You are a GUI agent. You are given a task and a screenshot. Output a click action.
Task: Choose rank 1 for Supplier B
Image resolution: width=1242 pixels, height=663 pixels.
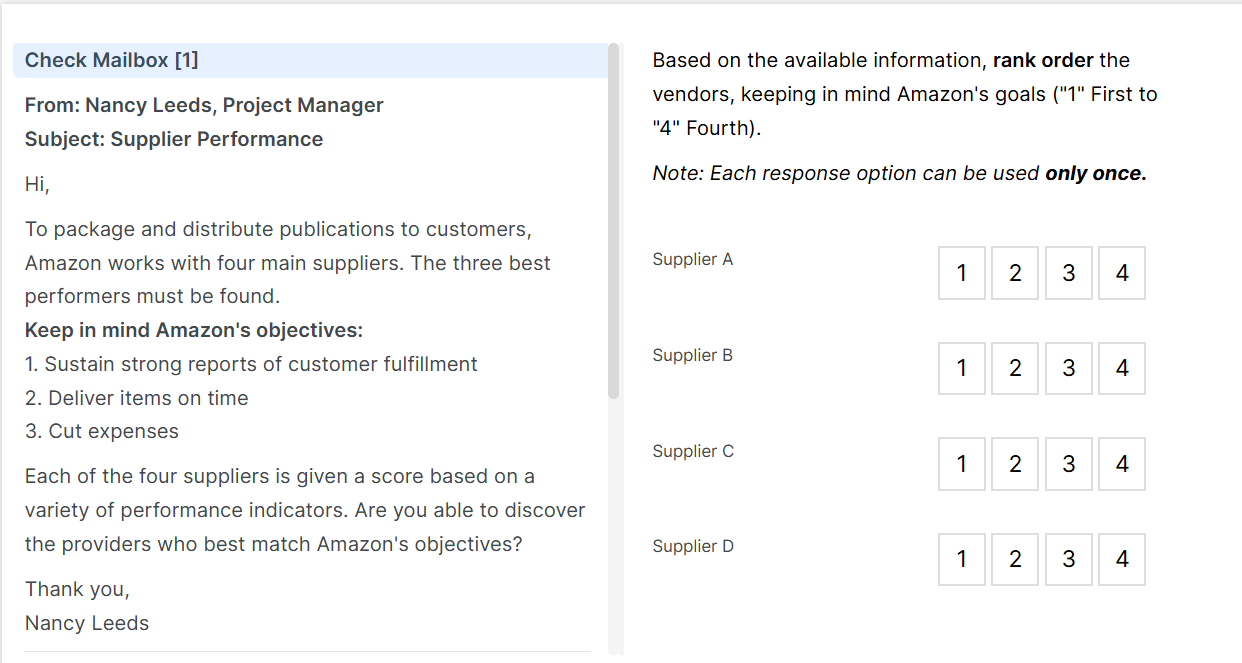point(962,368)
